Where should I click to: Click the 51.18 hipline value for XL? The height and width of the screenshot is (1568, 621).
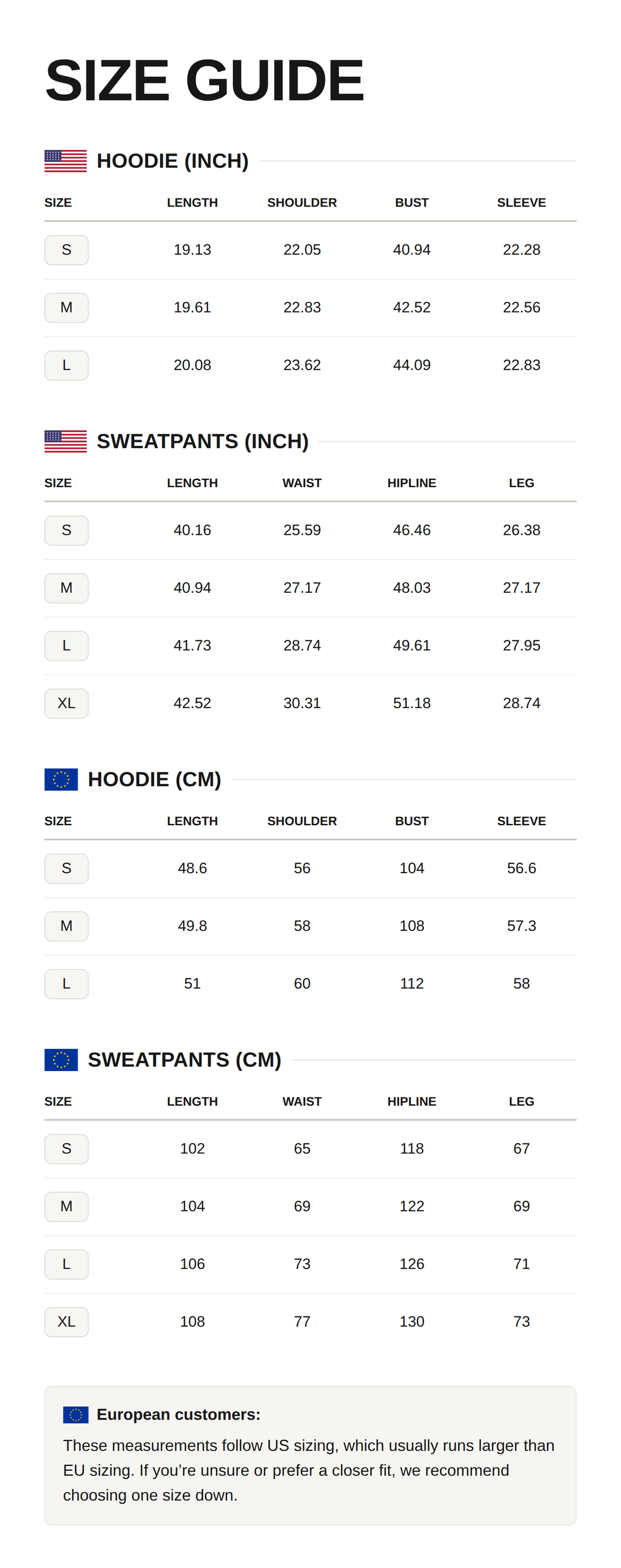tap(412, 703)
